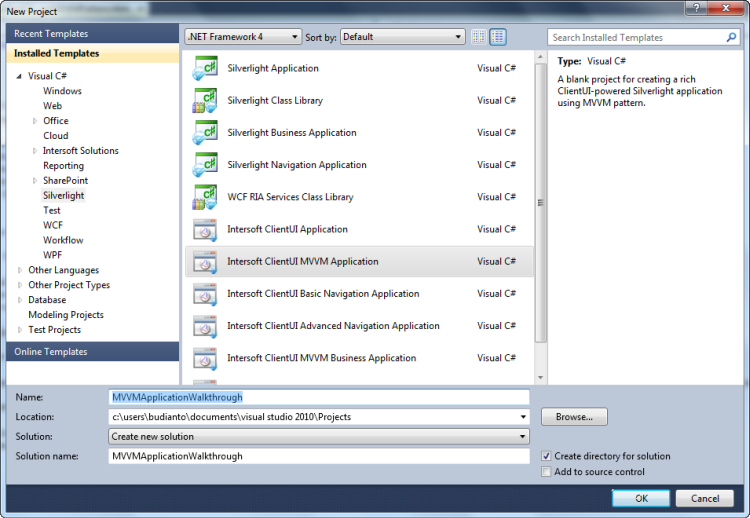Open the Online Templates section
Image resolution: width=750 pixels, height=518 pixels.
(51, 352)
